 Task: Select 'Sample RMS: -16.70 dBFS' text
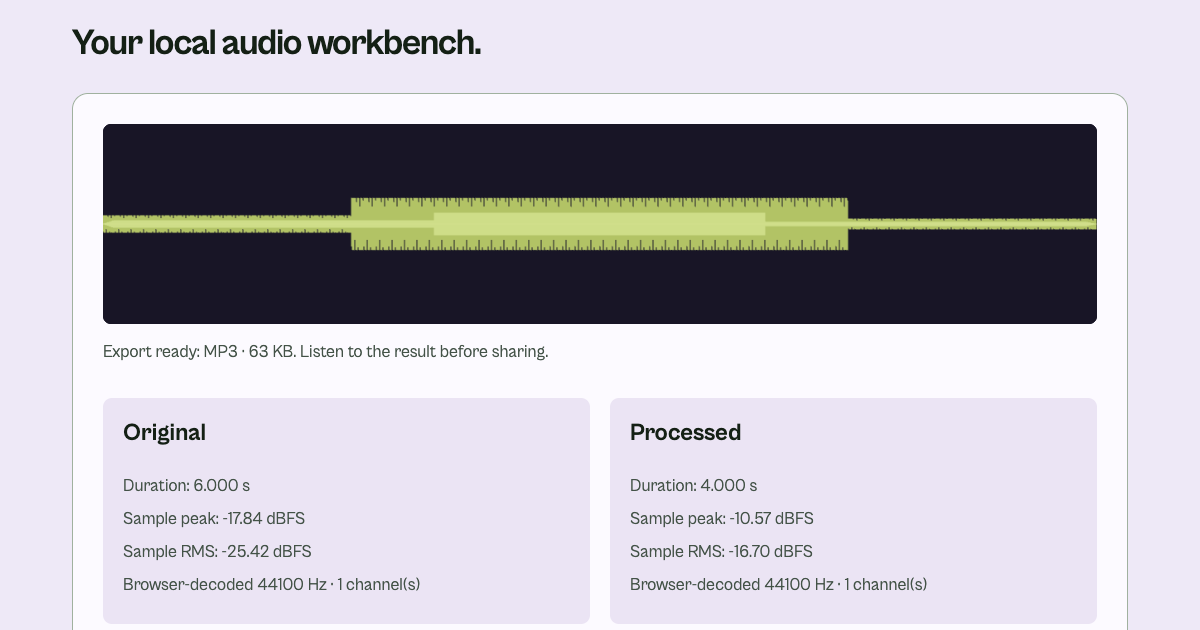[x=721, y=551]
